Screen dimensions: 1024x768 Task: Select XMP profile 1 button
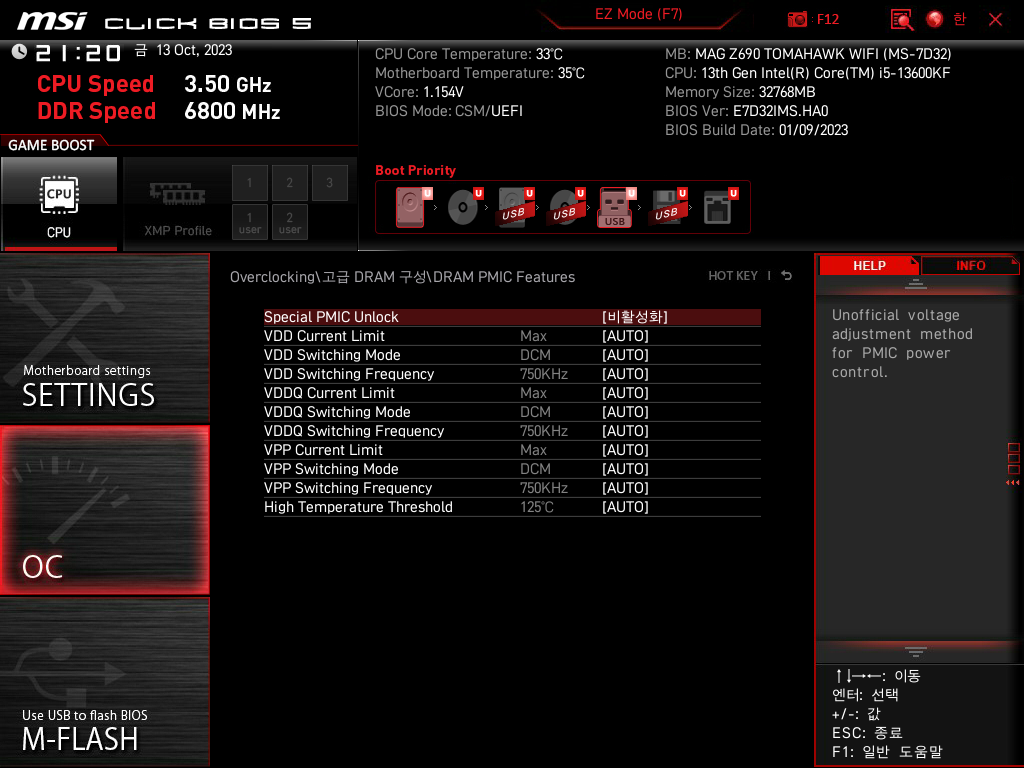(249, 183)
